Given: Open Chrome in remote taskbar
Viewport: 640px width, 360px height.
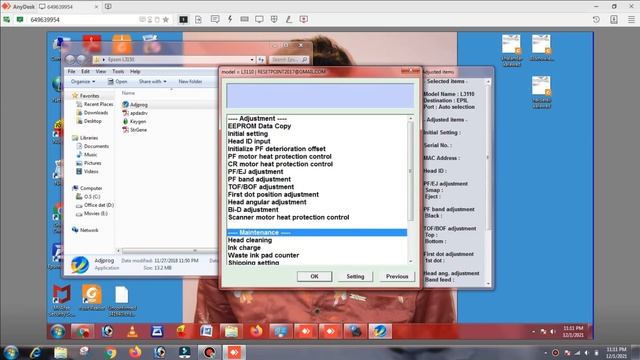Looking at the screenshot, I should click(83, 331).
